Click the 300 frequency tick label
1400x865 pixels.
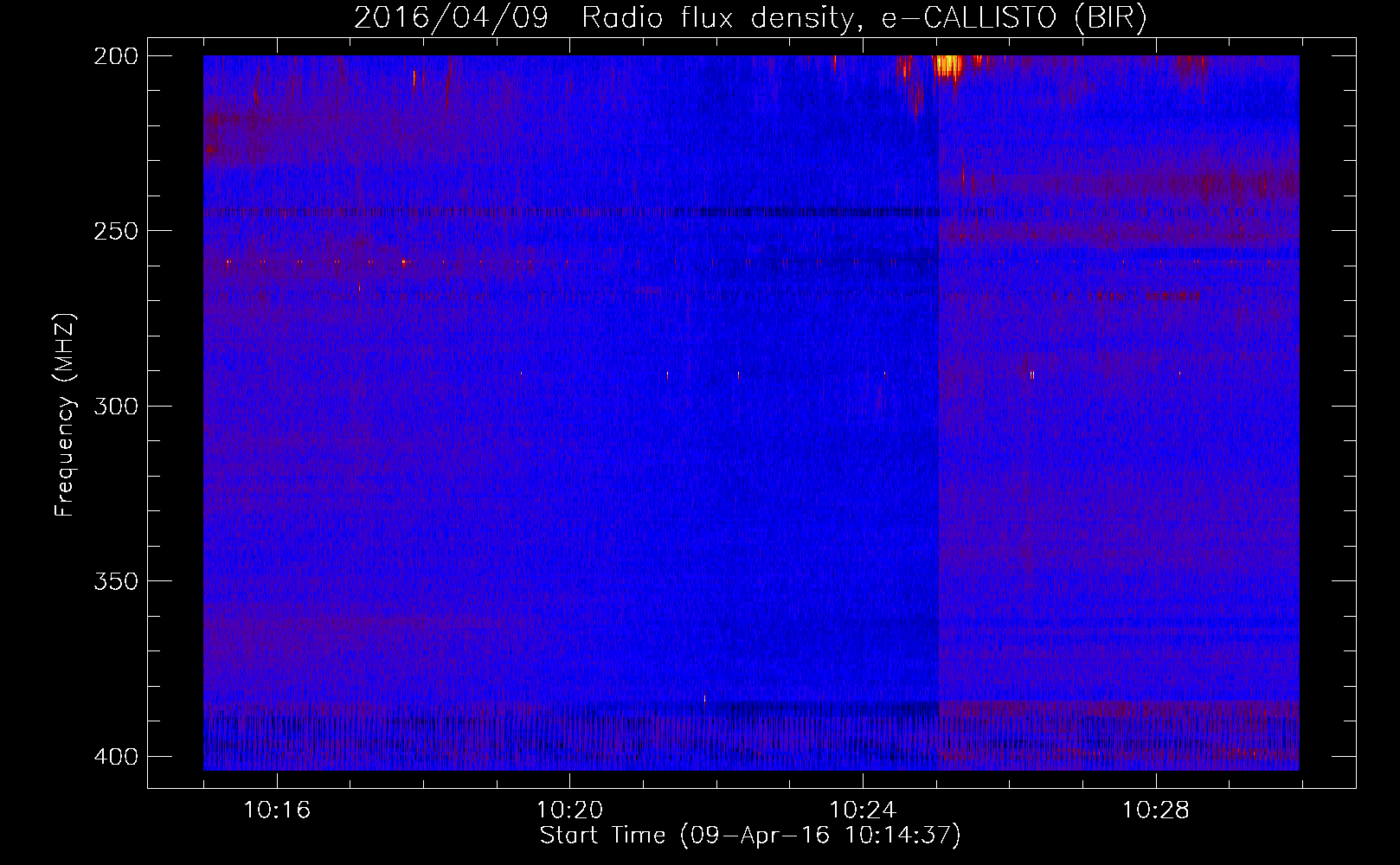pos(115,406)
